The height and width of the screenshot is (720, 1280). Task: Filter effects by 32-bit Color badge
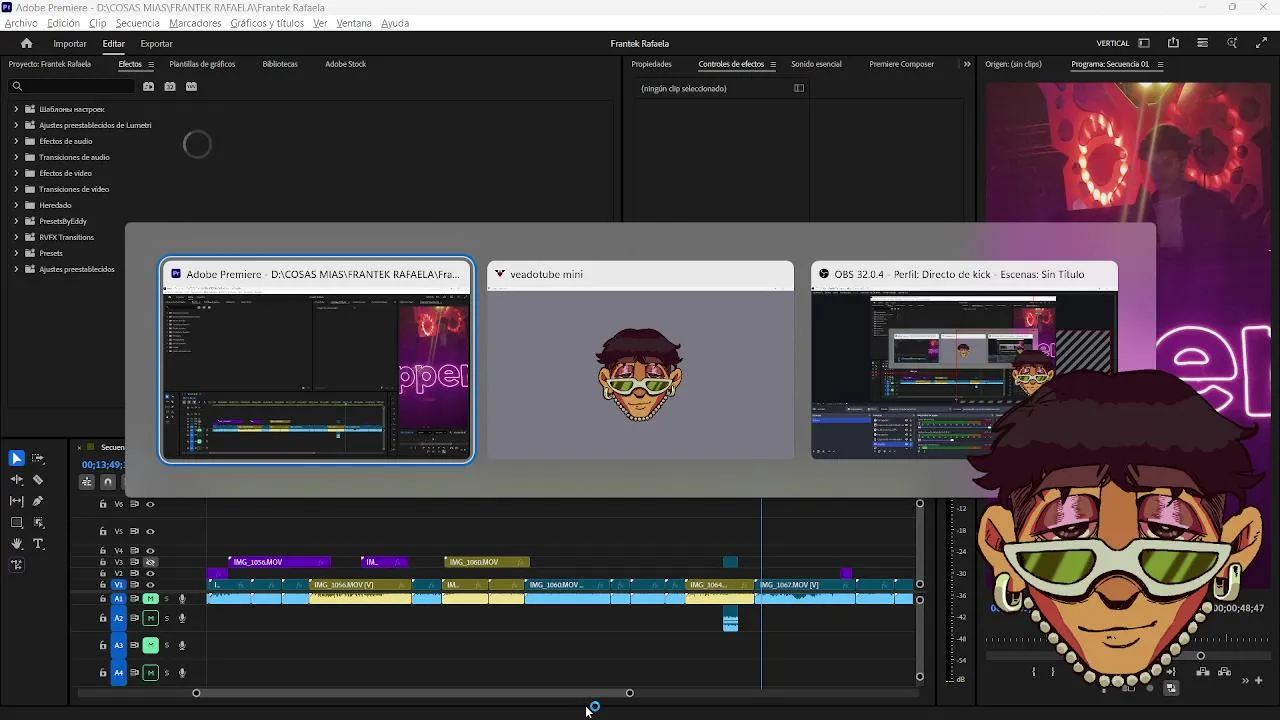(170, 87)
